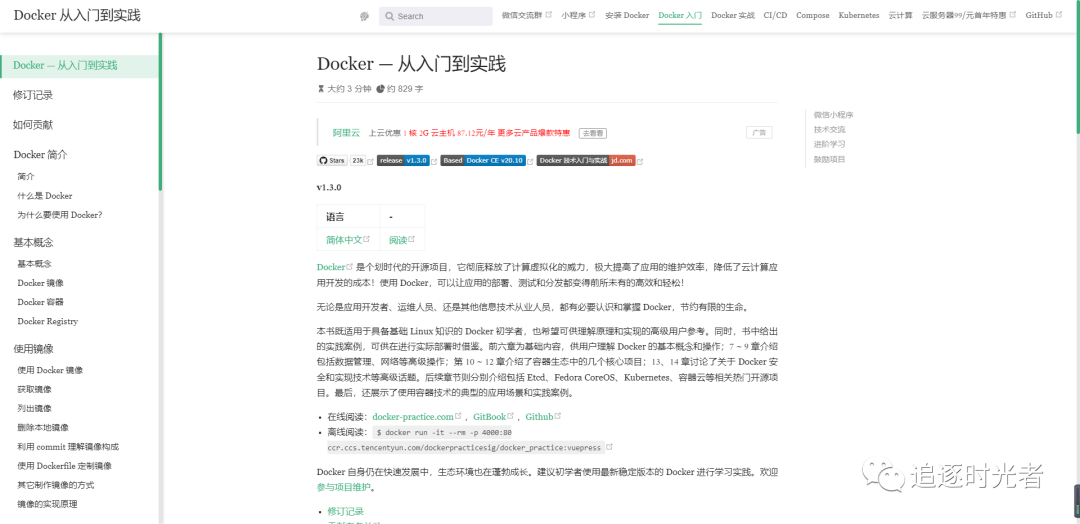Click the 23k star count badge

tap(358, 160)
